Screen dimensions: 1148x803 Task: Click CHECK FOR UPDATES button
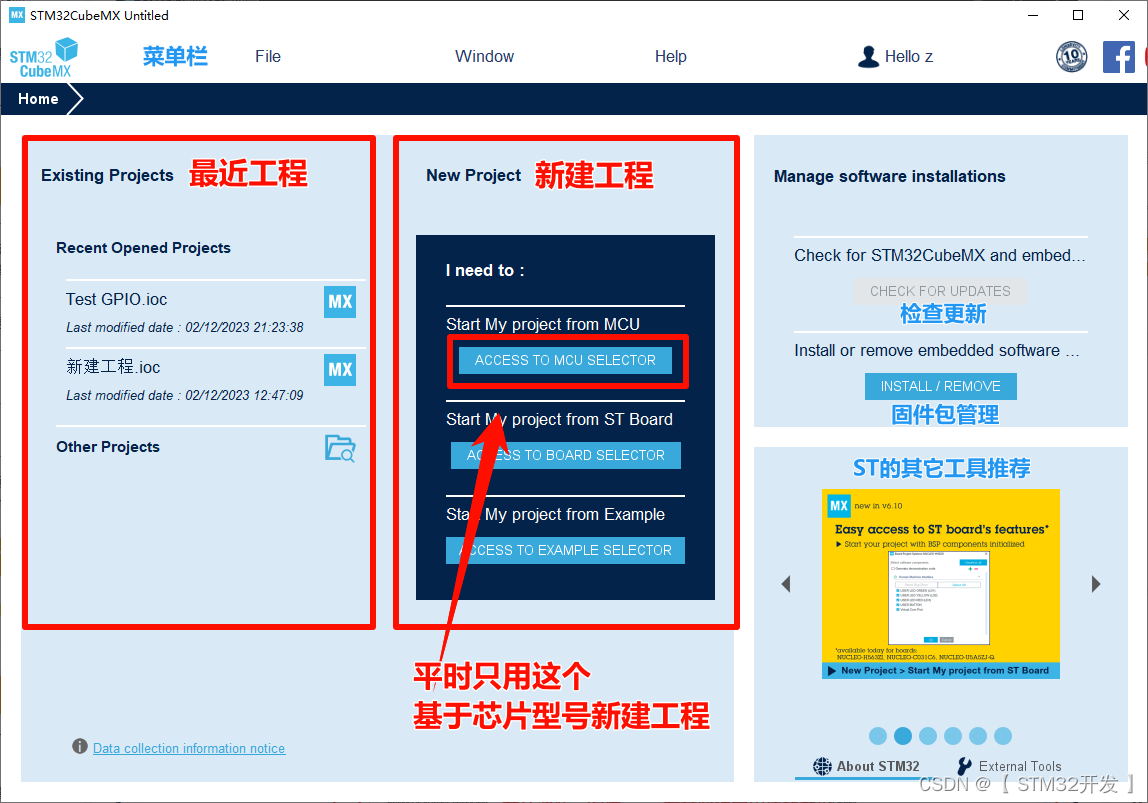pyautogui.click(x=940, y=291)
